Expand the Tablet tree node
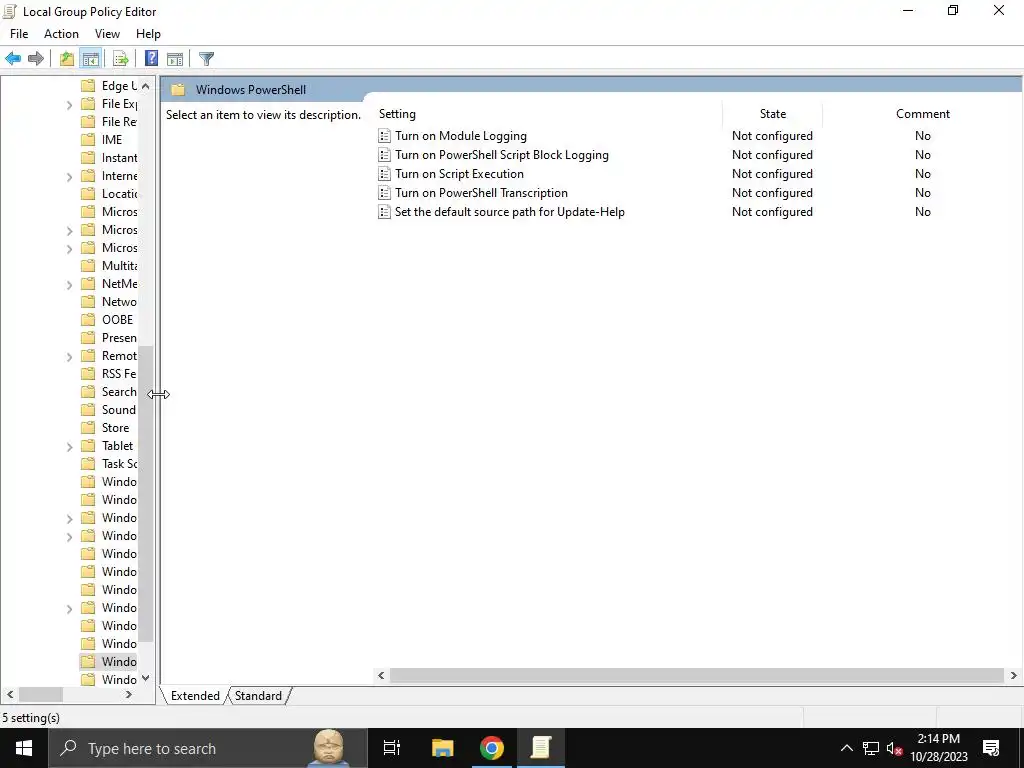The height and width of the screenshot is (768, 1024). coord(70,447)
